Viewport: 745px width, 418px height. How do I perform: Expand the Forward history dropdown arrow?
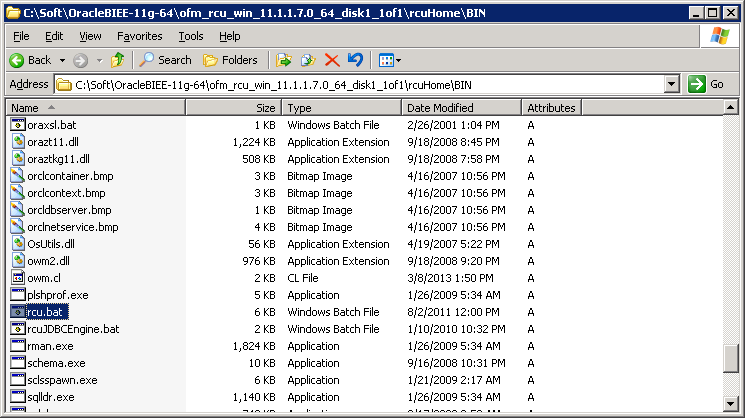[x=99, y=60]
